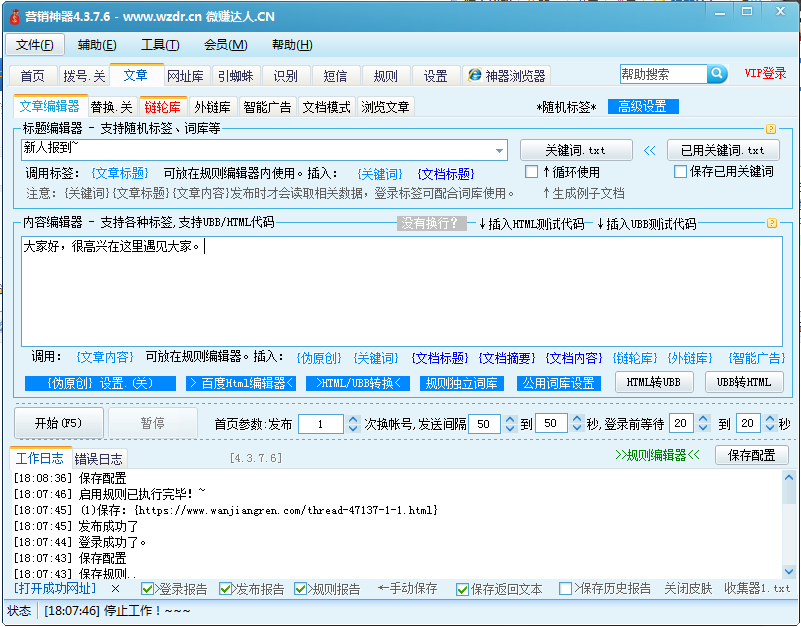Click inside the content editor area

tap(400, 290)
